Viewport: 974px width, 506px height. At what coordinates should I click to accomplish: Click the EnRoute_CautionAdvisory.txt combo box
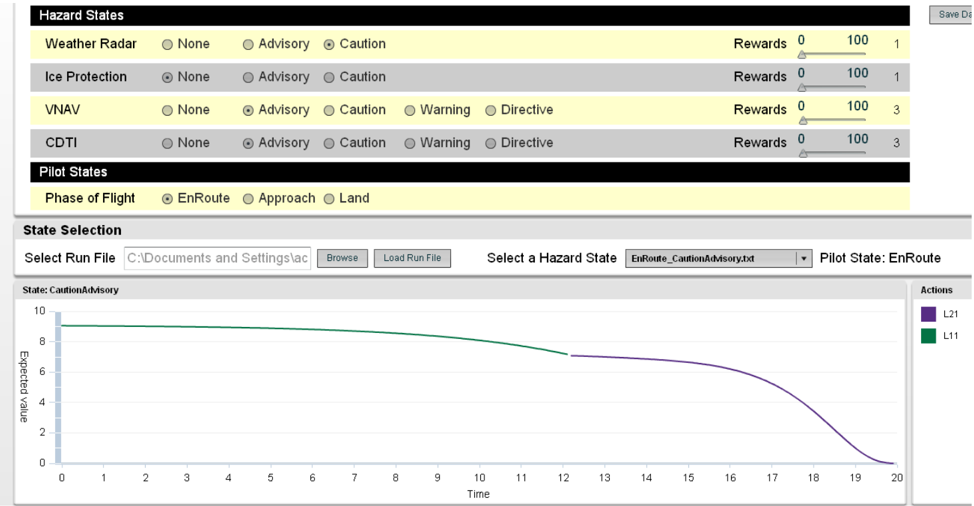(x=718, y=258)
